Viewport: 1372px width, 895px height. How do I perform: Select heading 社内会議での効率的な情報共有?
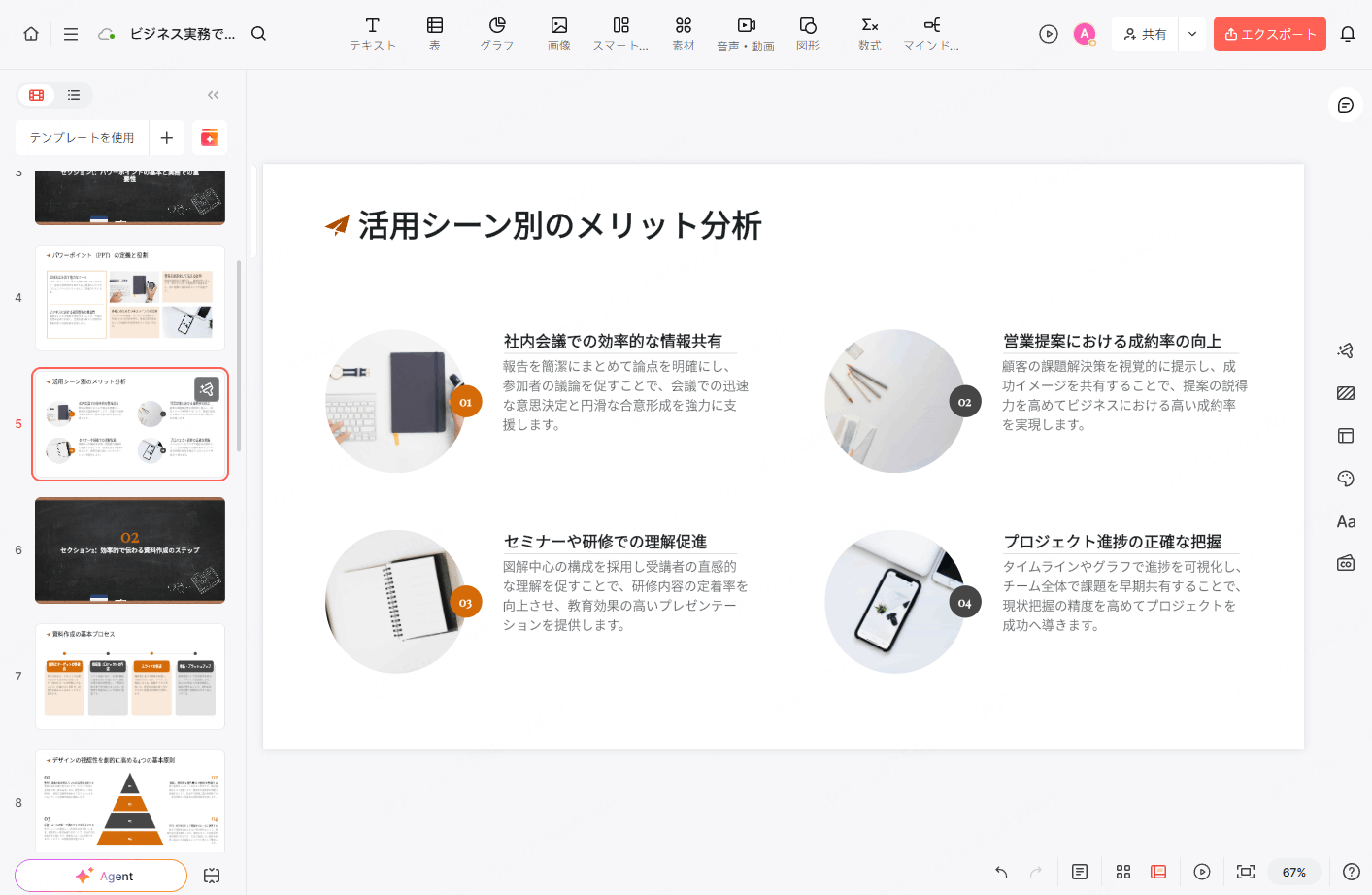[613, 341]
